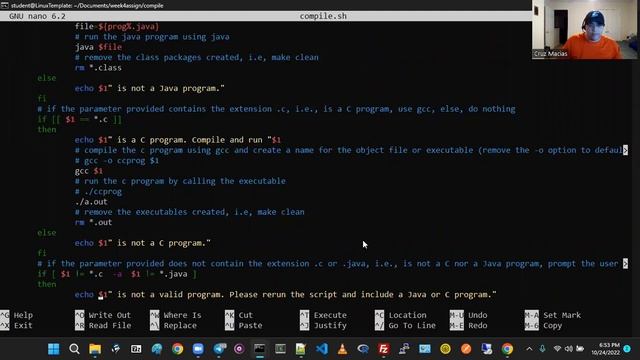Click the nano Exit shortcut
Viewport: 640px width, 360px height.
pos(17,326)
